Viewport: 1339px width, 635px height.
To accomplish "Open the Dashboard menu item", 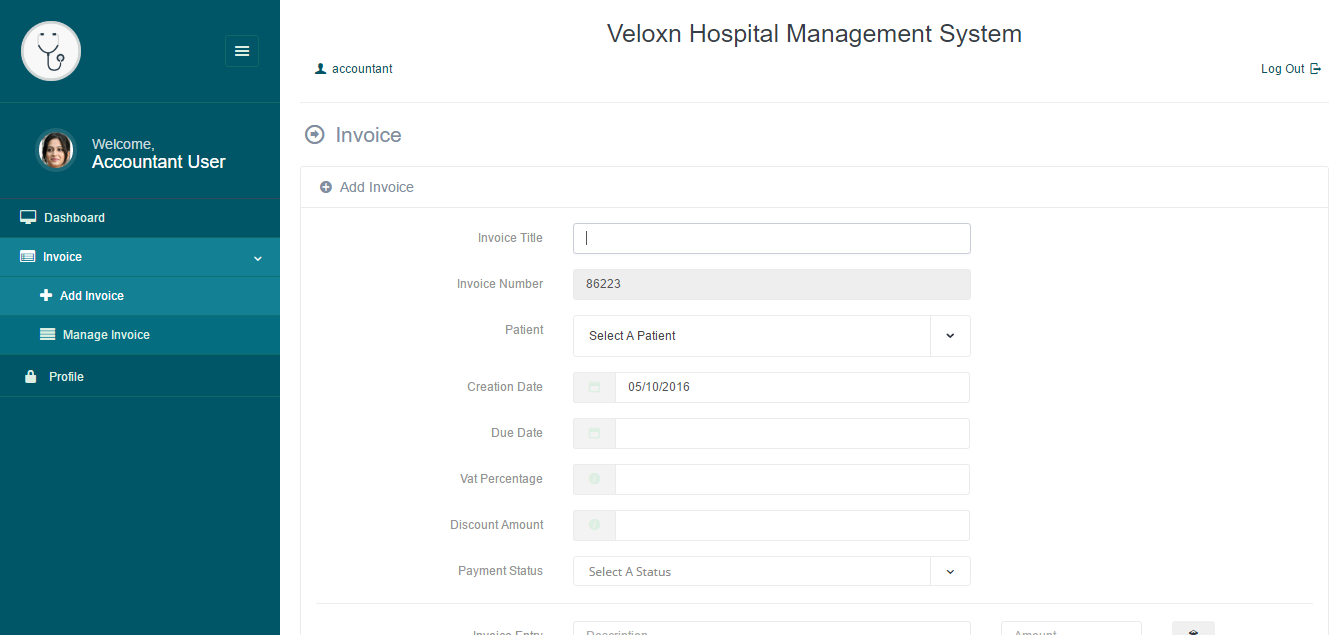I will 74,218.
